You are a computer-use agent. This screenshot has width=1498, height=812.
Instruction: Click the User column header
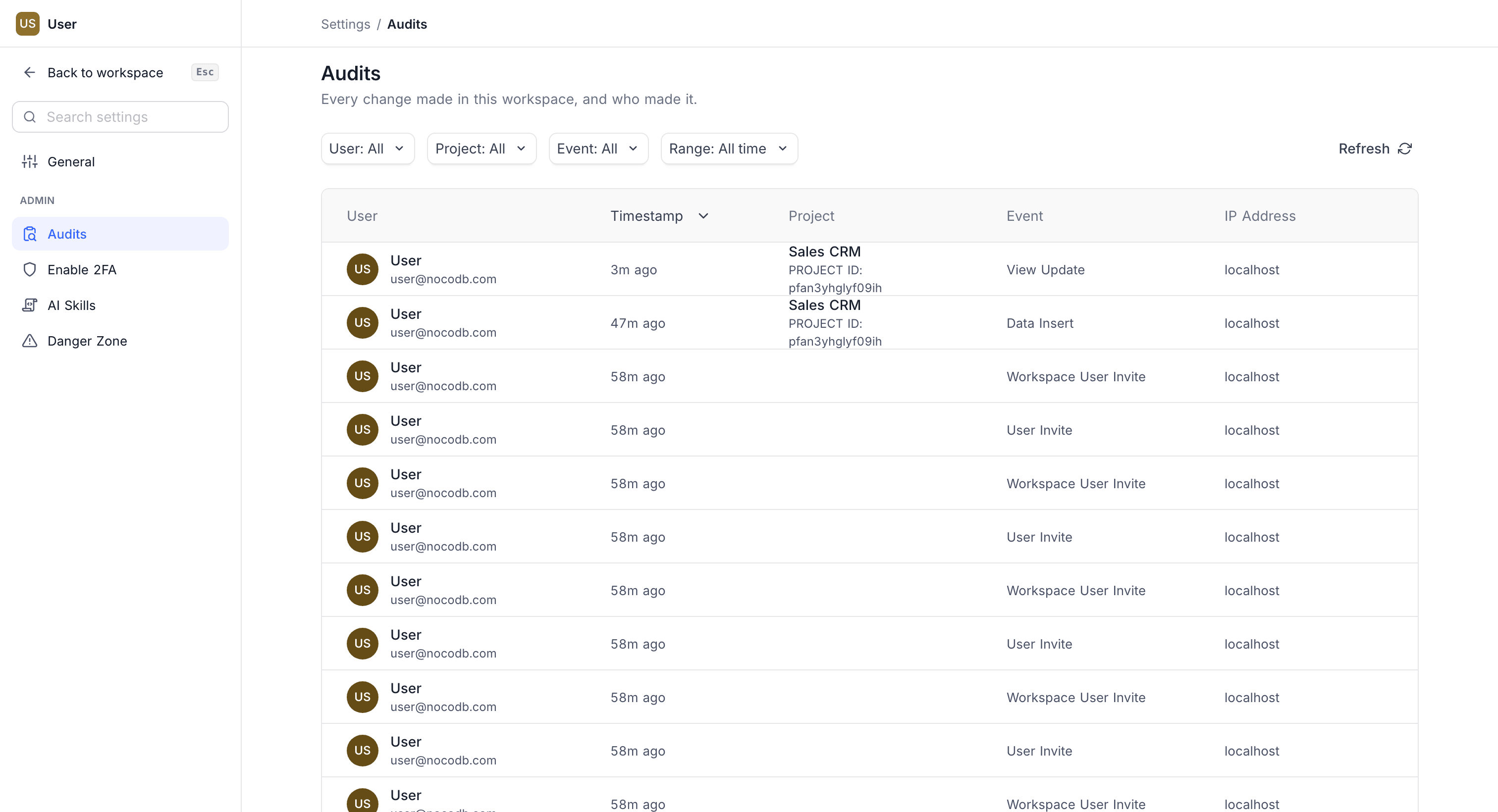pyautogui.click(x=362, y=216)
